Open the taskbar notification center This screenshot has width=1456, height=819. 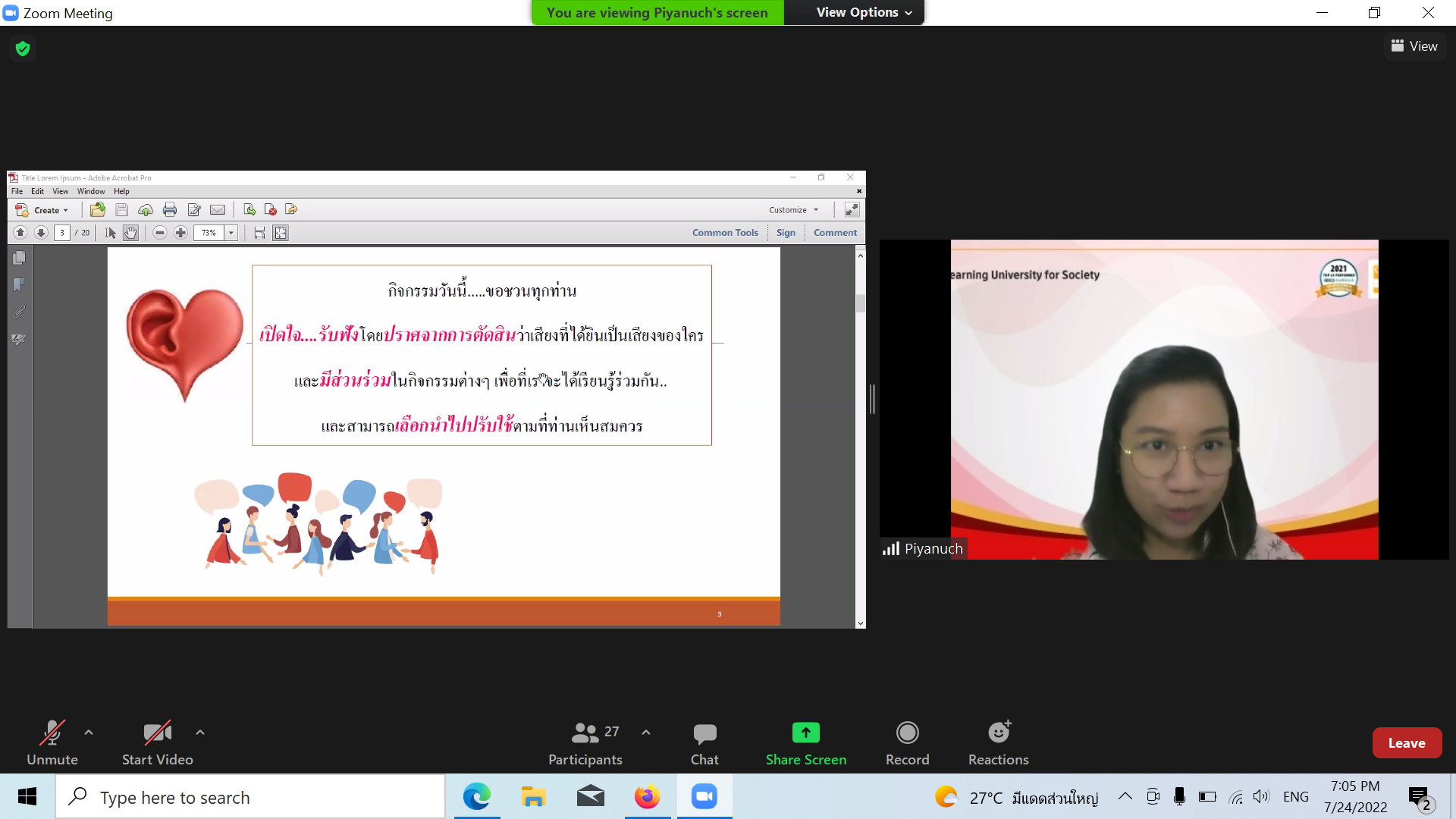click(1419, 797)
